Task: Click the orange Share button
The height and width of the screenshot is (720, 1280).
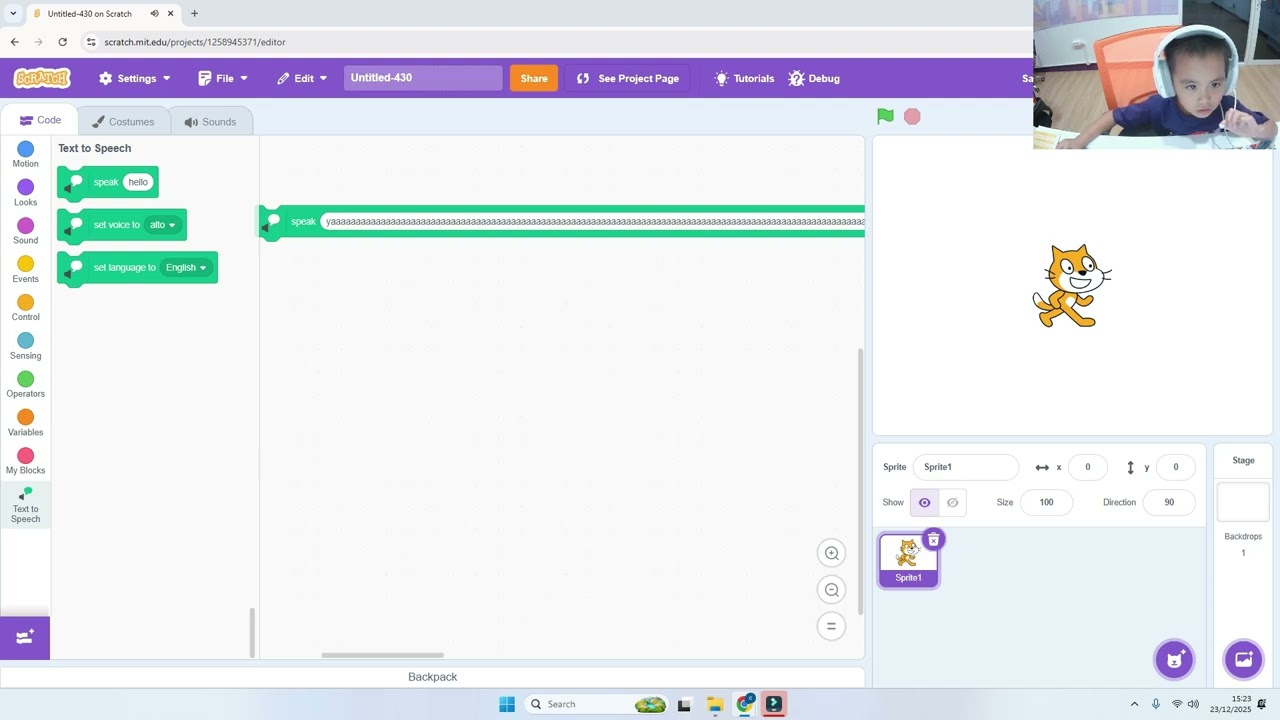Action: (534, 78)
